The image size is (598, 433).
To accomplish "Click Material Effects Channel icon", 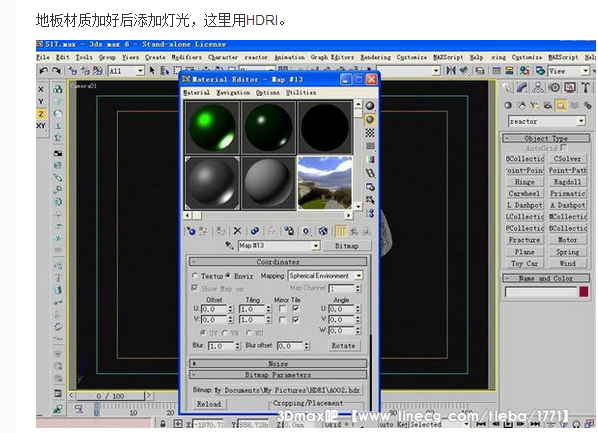I will click(x=306, y=231).
